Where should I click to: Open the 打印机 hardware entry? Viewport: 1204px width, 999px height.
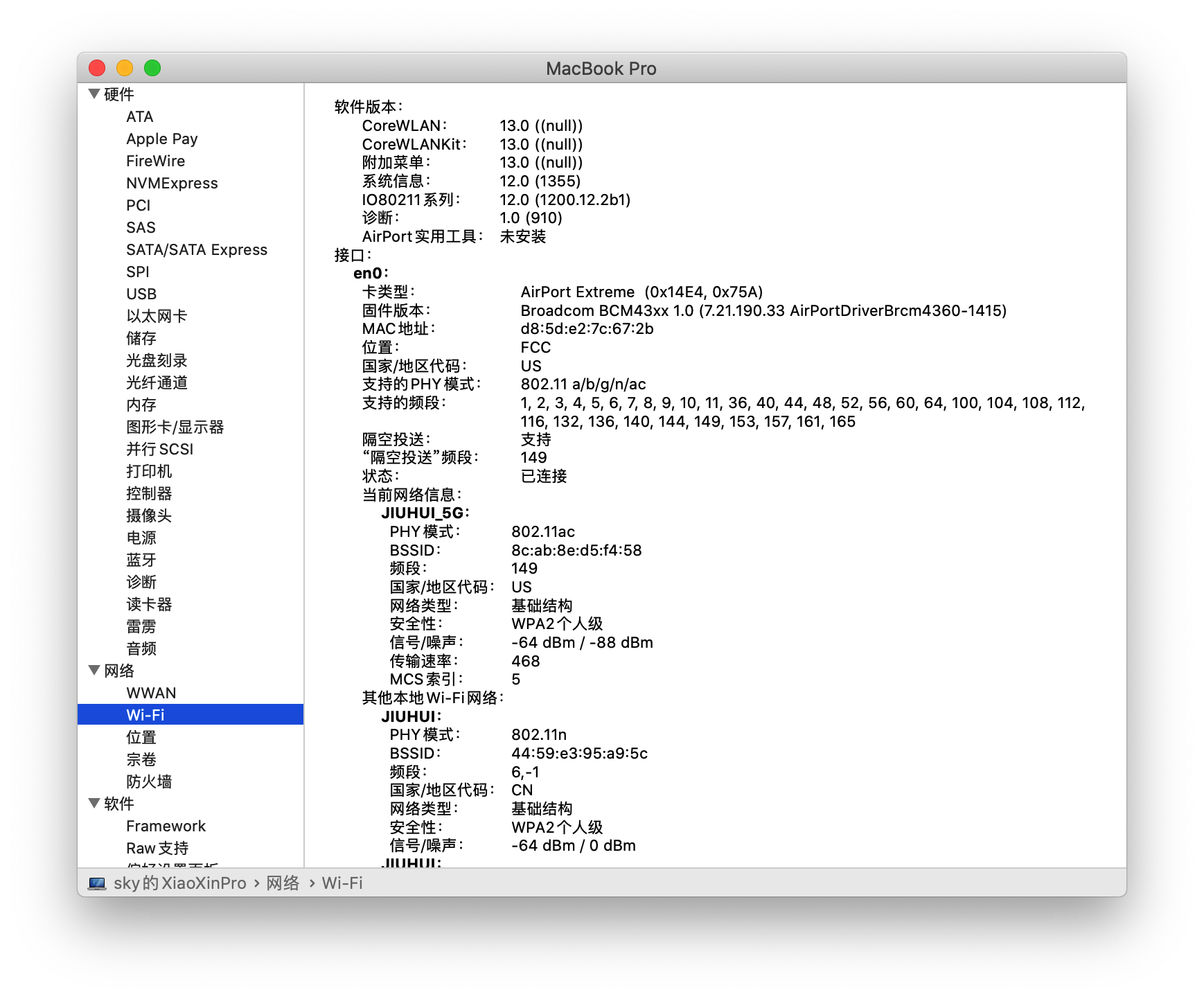[149, 471]
